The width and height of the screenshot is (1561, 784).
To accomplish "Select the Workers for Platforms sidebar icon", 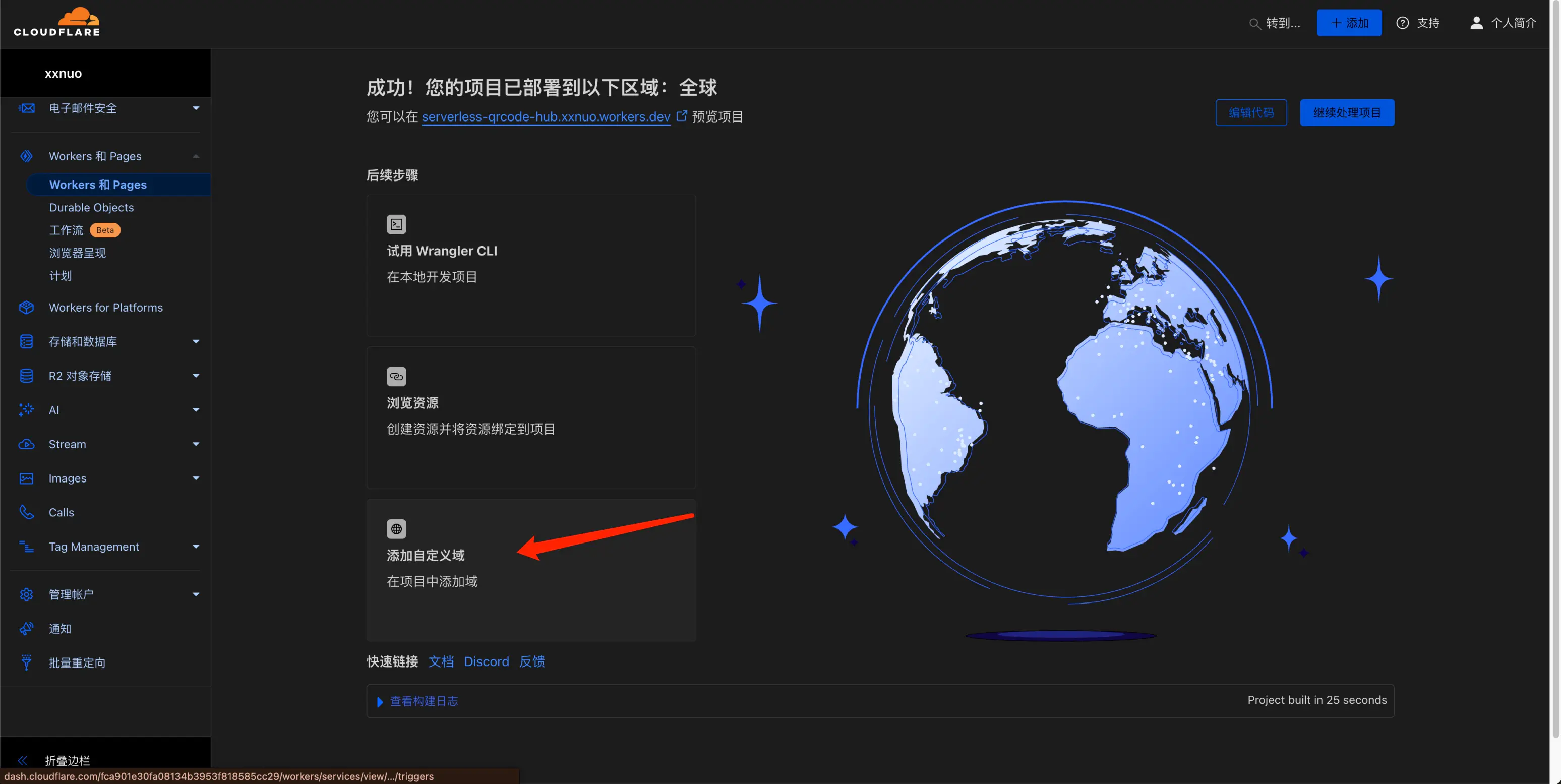I will coord(27,307).
